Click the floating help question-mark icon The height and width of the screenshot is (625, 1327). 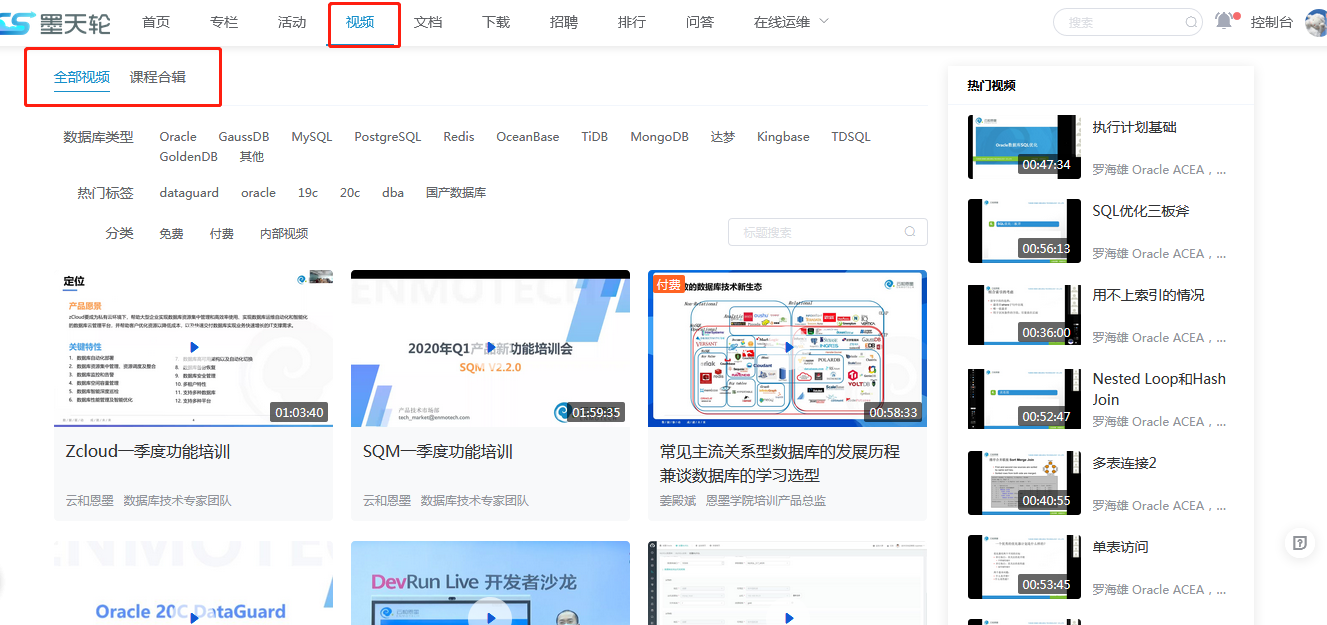pos(1299,542)
